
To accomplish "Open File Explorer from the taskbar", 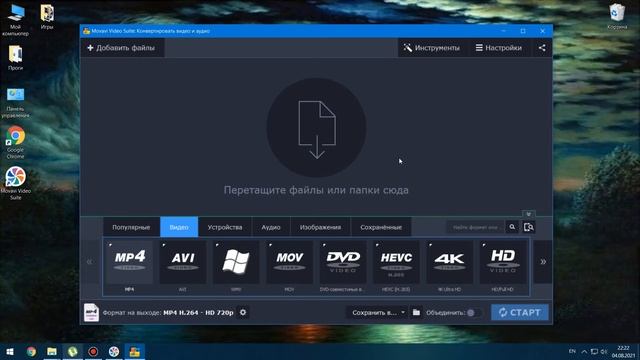I will click(52, 351).
